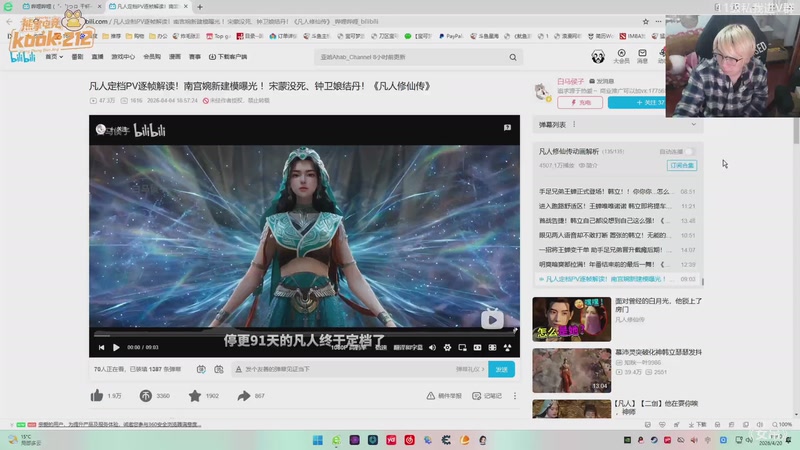Play the video with the play button
800x450 pixels.
click(x=116, y=347)
